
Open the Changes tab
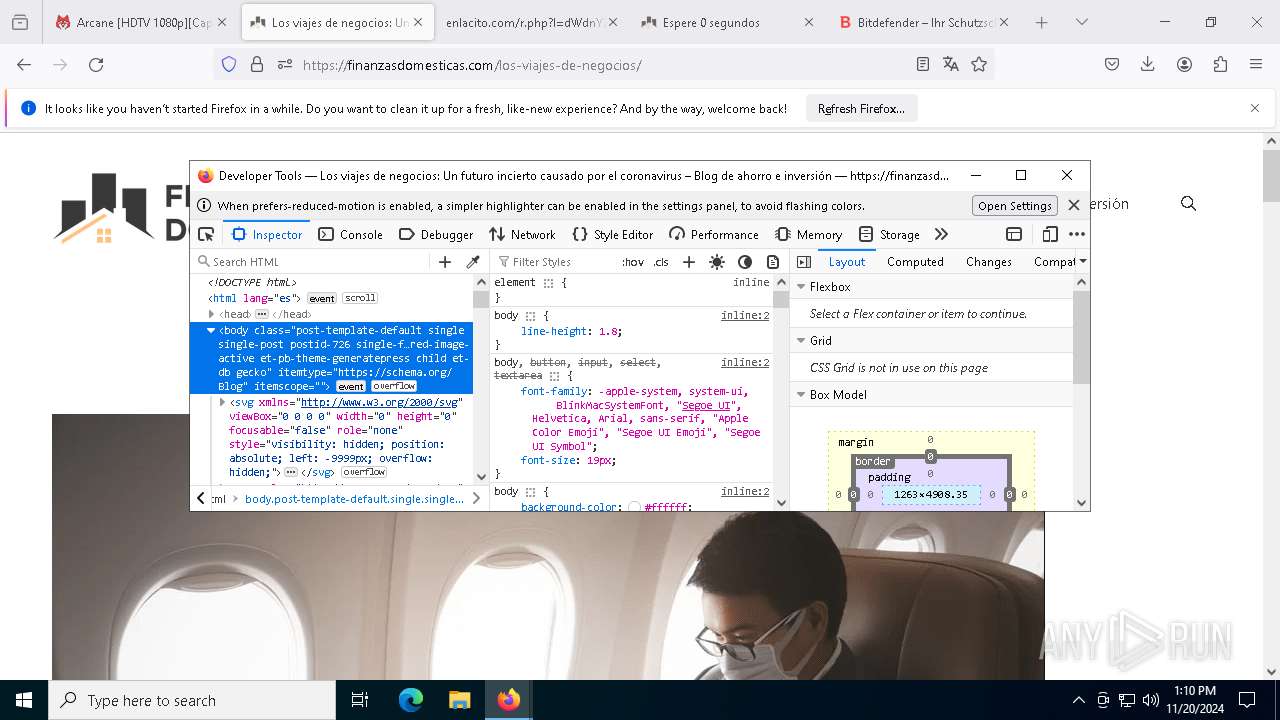tap(989, 262)
